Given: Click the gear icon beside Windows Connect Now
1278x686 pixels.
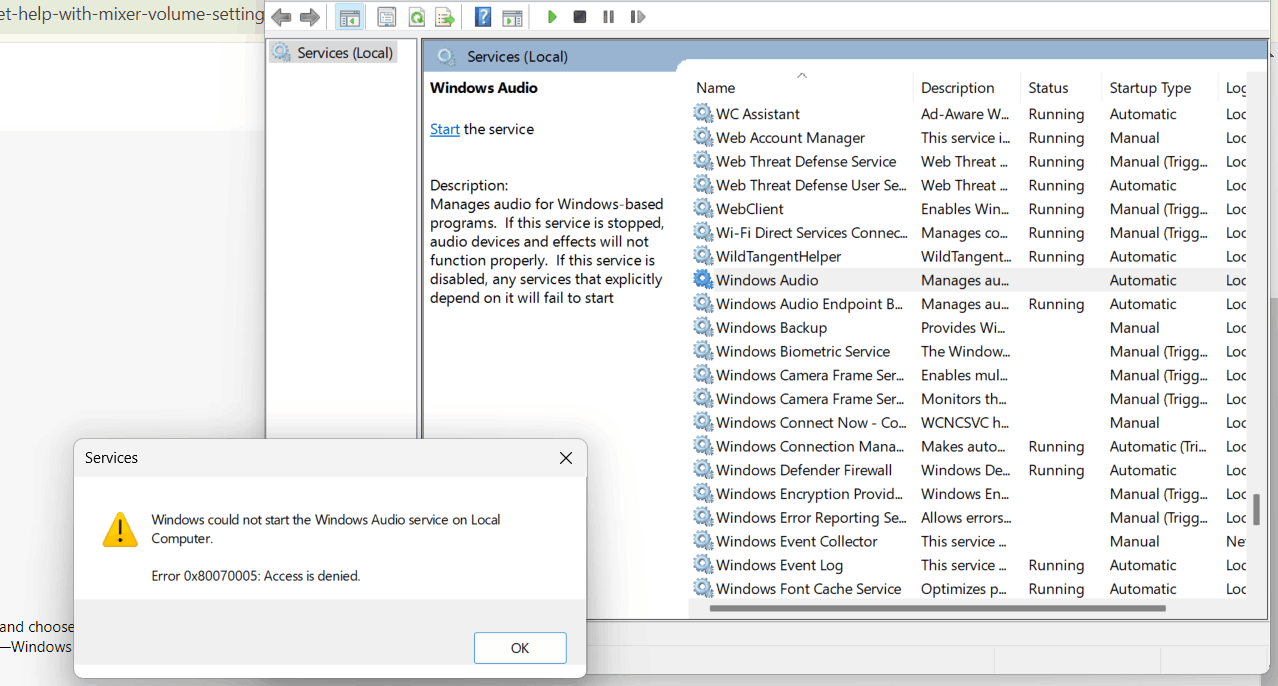Looking at the screenshot, I should (x=703, y=422).
